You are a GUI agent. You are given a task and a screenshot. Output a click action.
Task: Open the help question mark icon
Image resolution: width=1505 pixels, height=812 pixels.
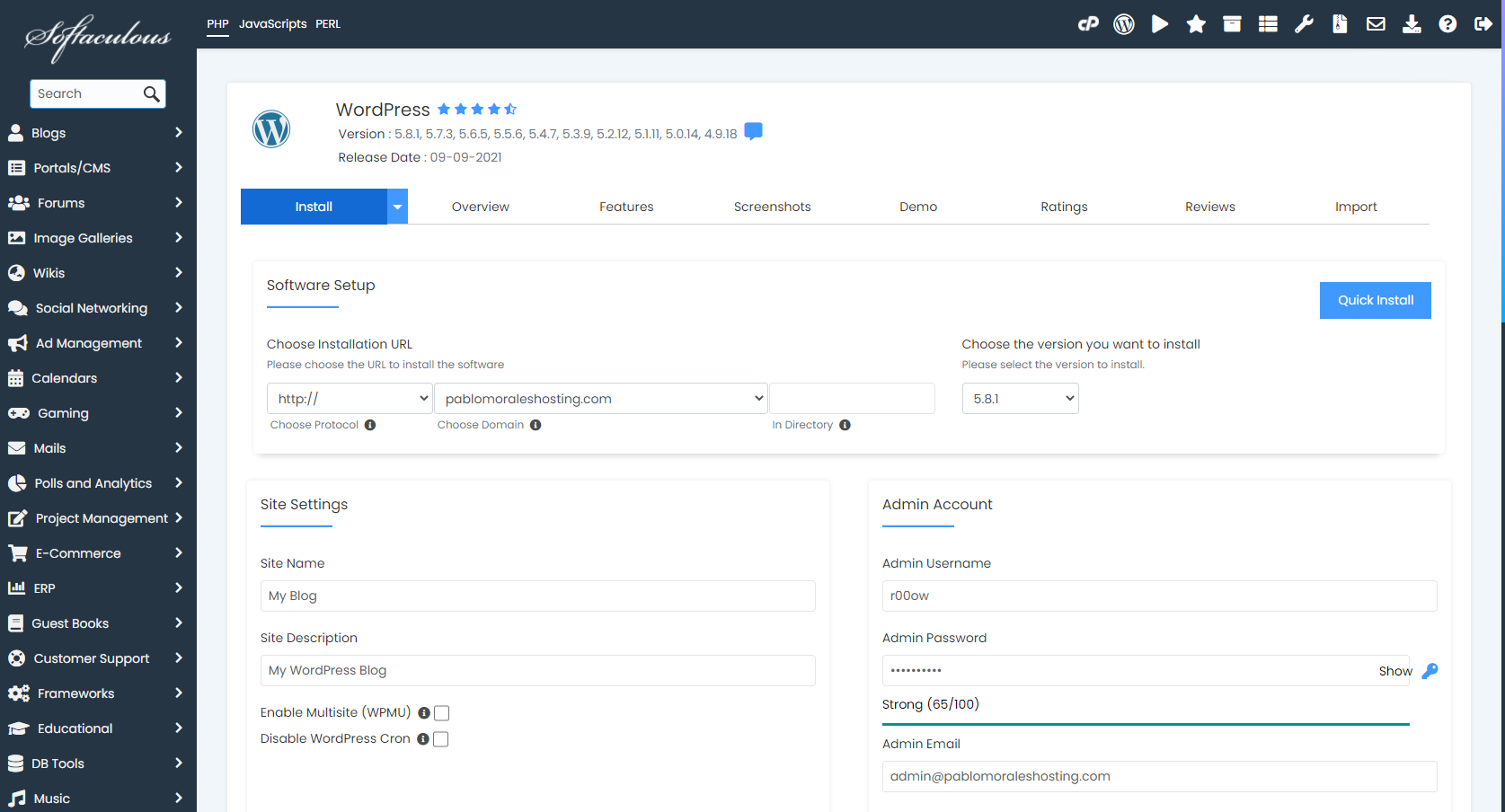(1447, 23)
